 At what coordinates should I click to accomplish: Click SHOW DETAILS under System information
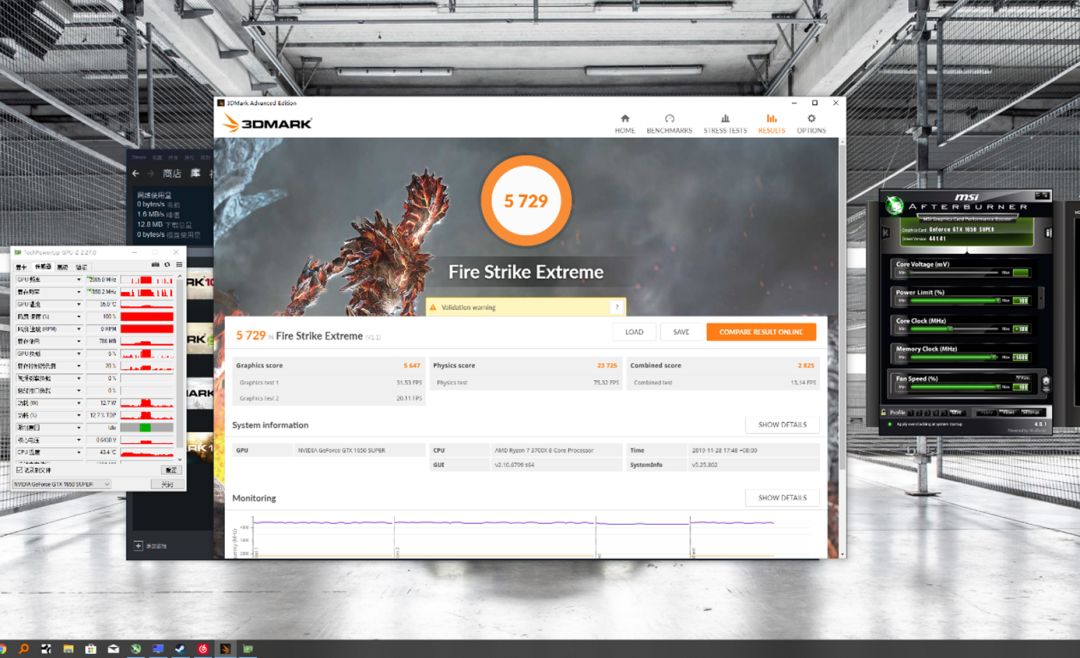782,424
